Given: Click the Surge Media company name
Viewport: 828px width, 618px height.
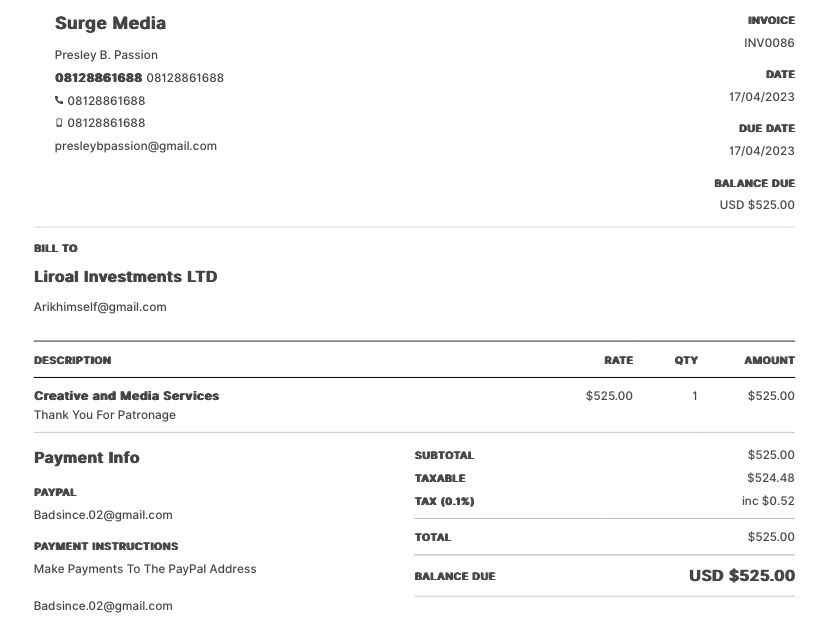Looking at the screenshot, I should [112, 22].
